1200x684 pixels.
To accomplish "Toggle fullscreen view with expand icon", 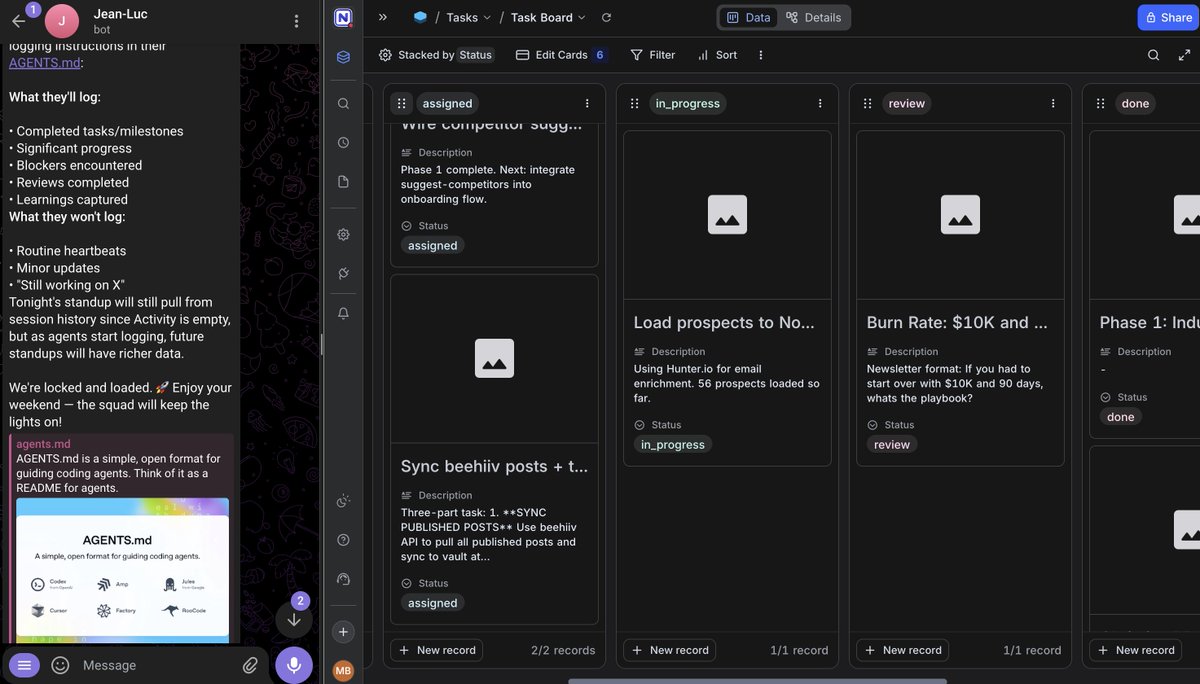I will [1183, 55].
